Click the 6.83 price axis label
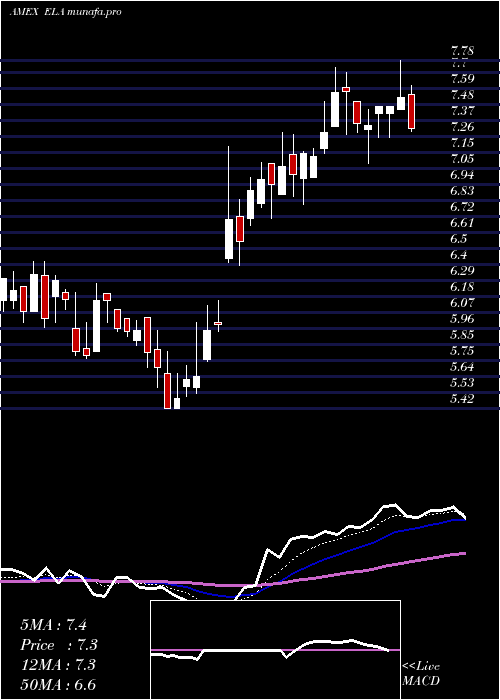This screenshot has height=700, width=500. pyautogui.click(x=462, y=191)
